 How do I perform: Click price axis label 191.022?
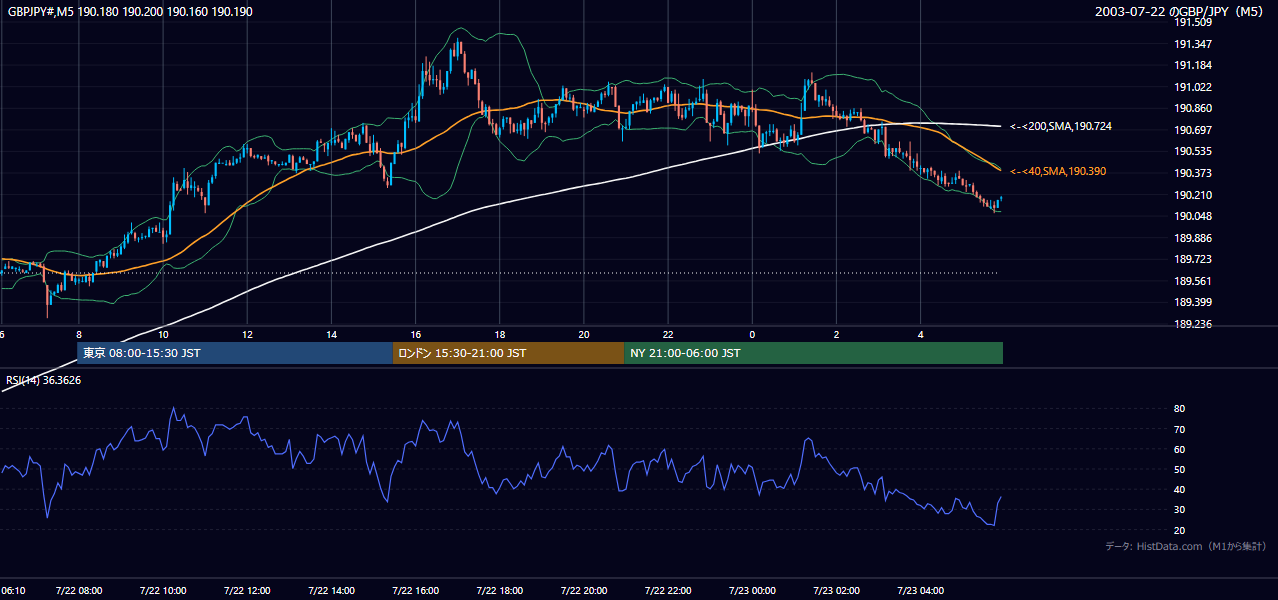[x=1194, y=87]
